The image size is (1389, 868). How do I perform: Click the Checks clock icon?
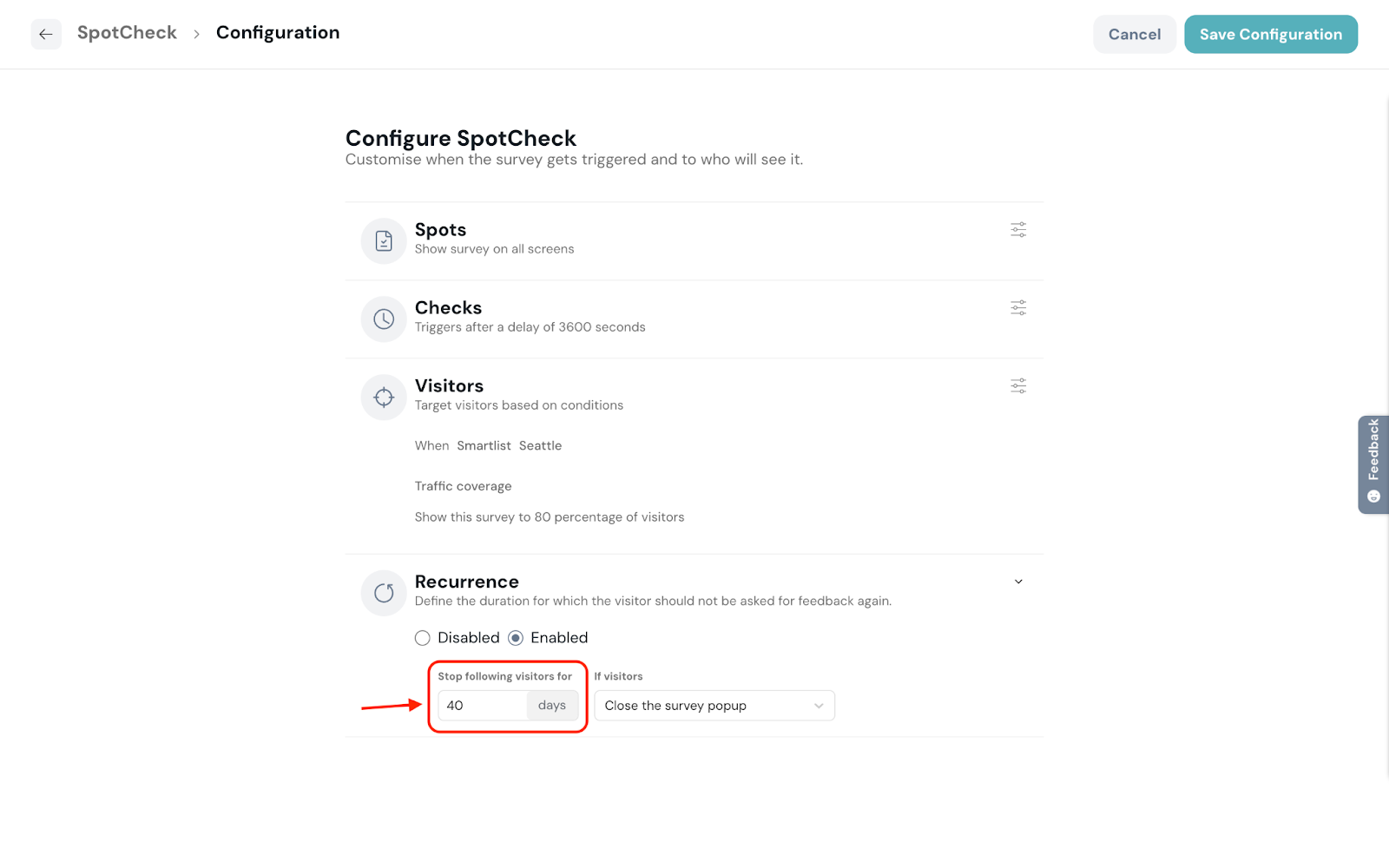pyautogui.click(x=384, y=319)
